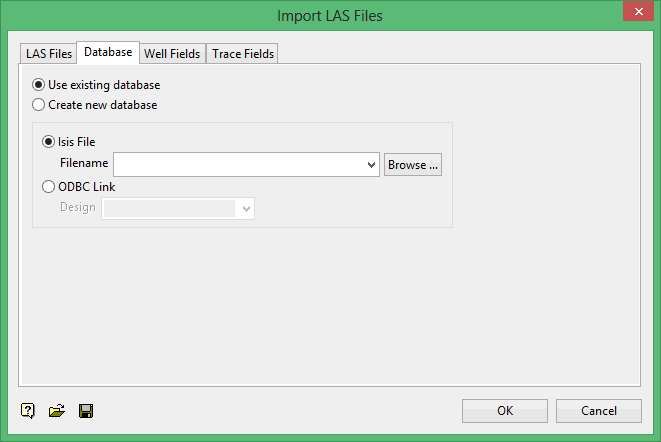Viewport: 661px width, 442px height.
Task: Go to the Trace Fields tab
Action: click(x=242, y=54)
